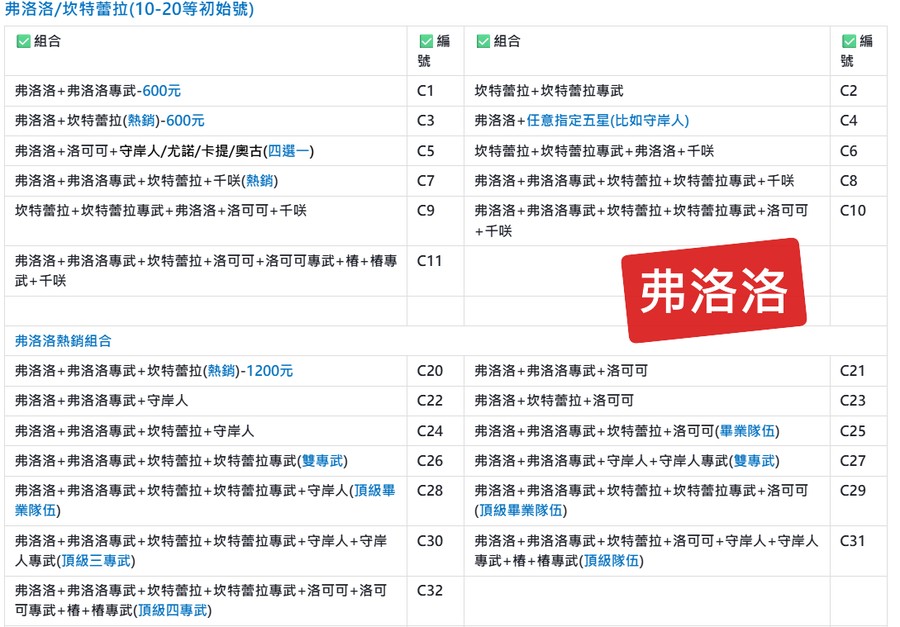
Task: Click the 600元 price link in row C1
Action: click(x=161, y=91)
